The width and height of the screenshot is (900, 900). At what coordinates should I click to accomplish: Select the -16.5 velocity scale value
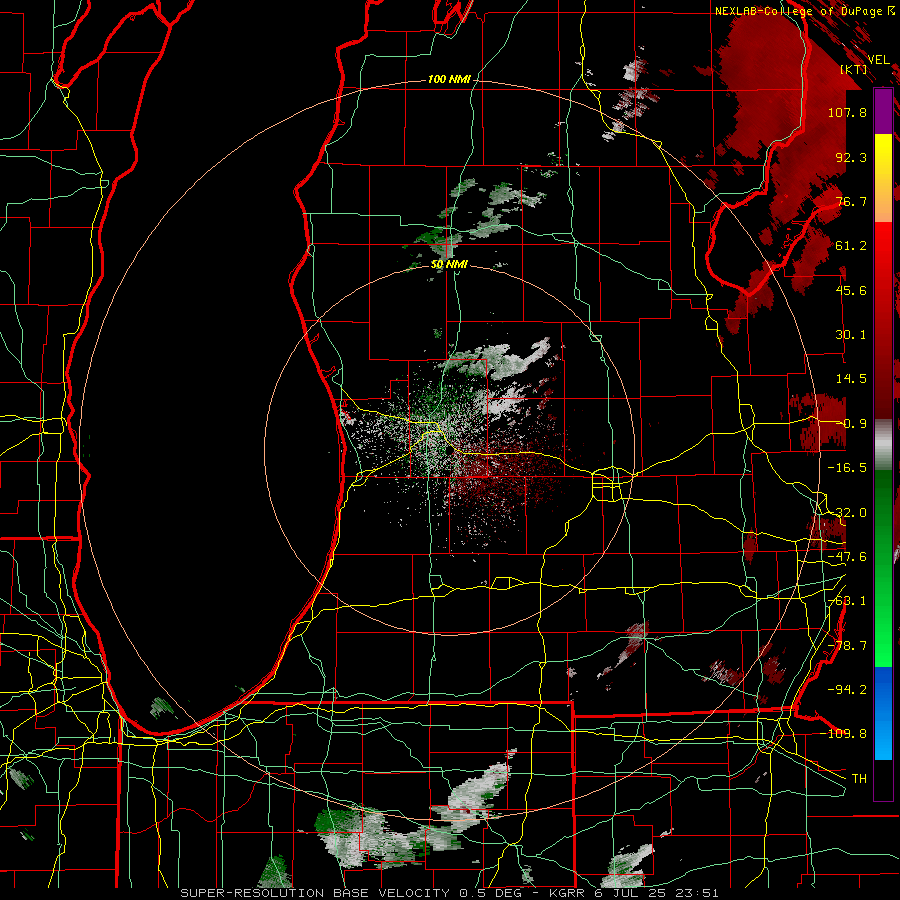(x=847, y=468)
